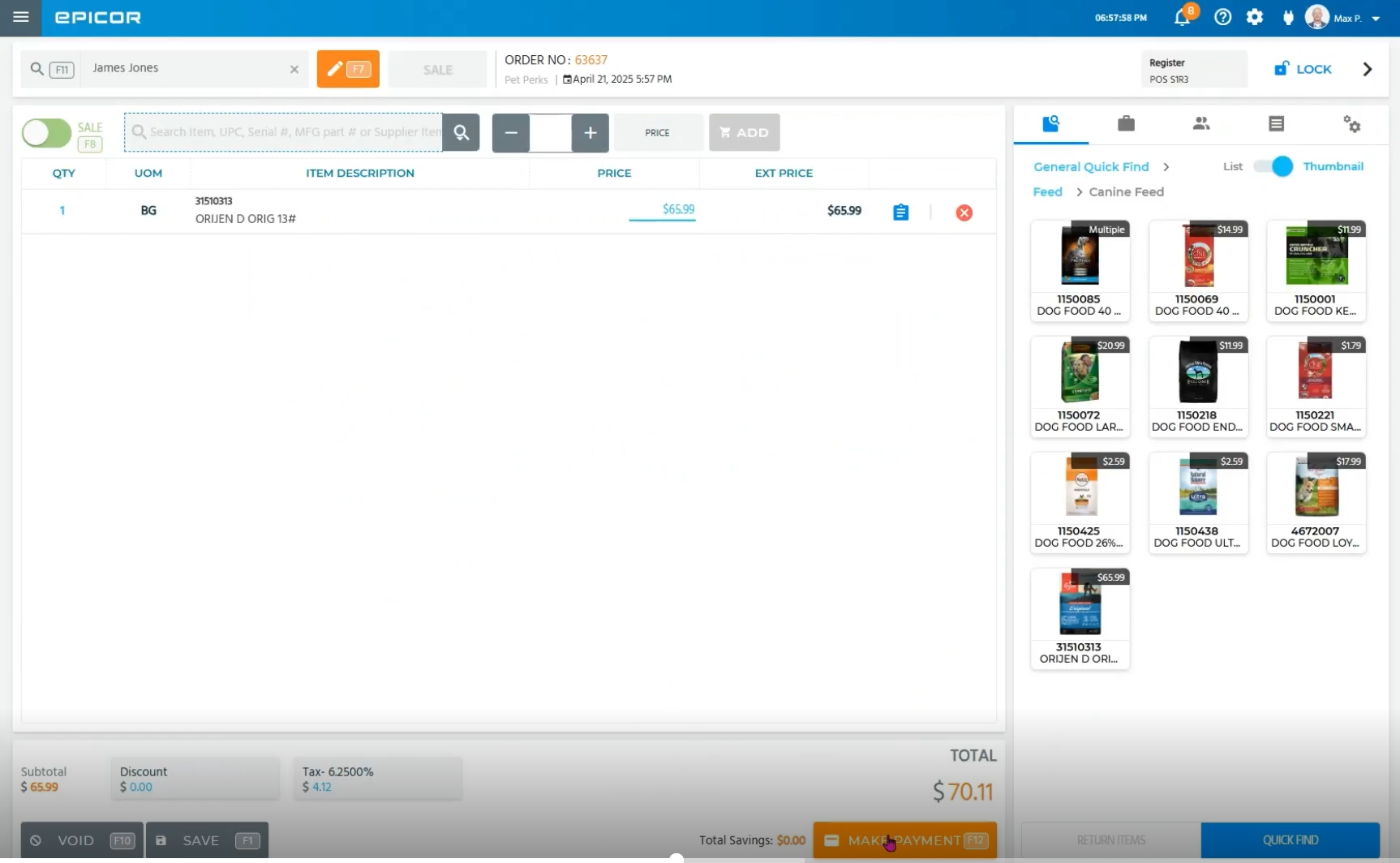
Task: Click the orange edit customer pencil button
Action: tap(348, 69)
